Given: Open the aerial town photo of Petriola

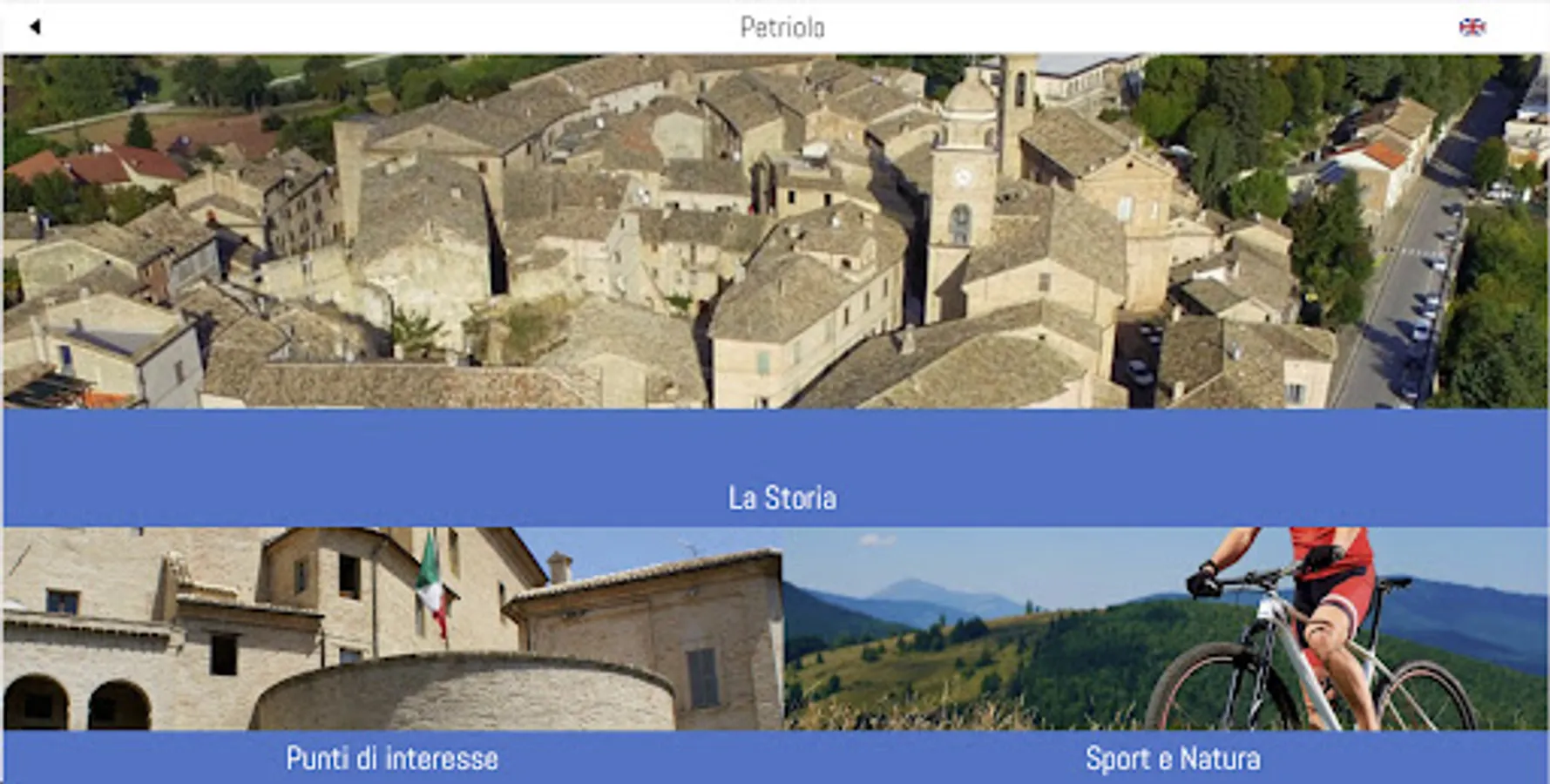Looking at the screenshot, I should [x=775, y=231].
